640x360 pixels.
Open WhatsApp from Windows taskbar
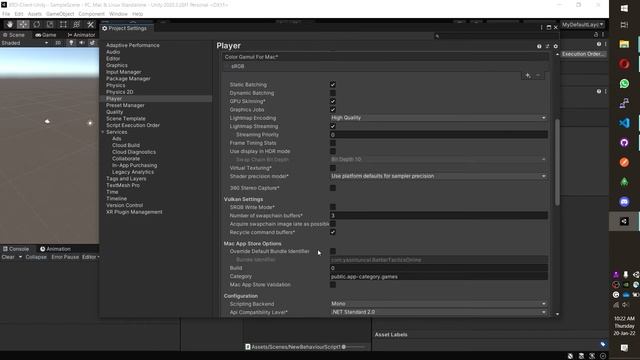coord(624,84)
